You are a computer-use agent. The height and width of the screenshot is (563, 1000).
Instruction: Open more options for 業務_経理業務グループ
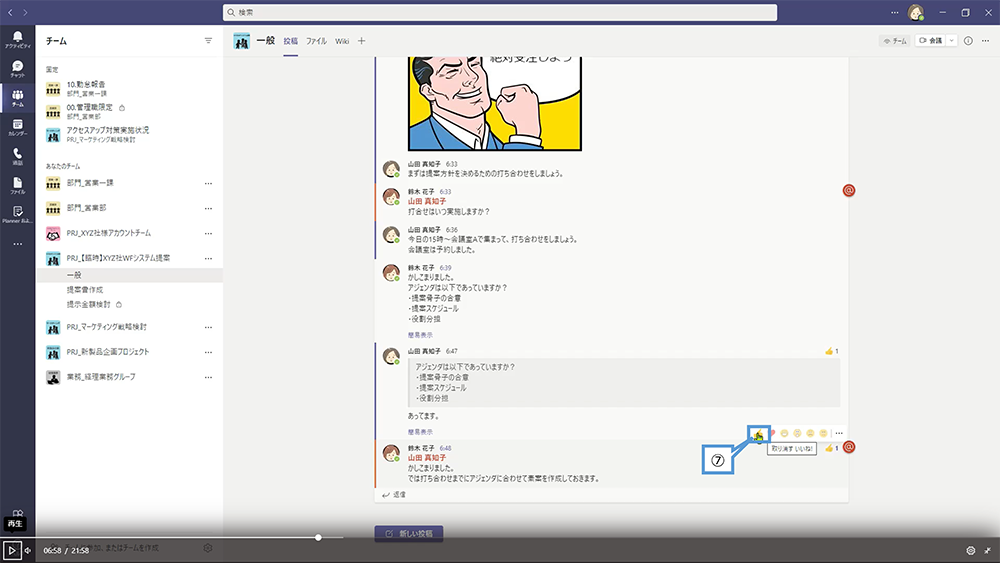coord(208,377)
